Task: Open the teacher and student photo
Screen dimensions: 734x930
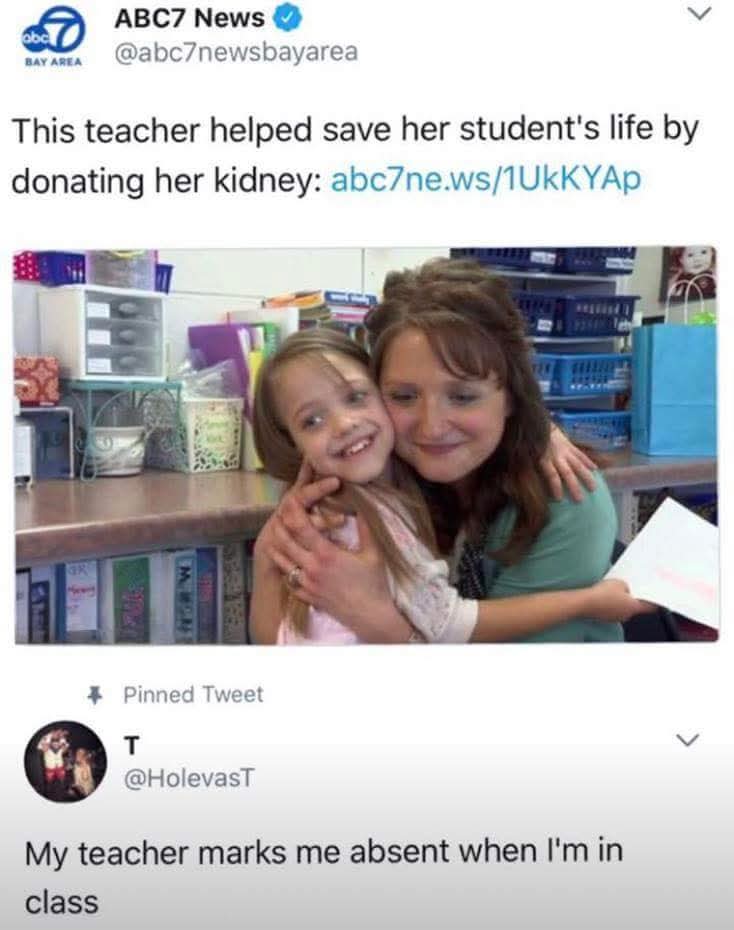Action: (366, 445)
